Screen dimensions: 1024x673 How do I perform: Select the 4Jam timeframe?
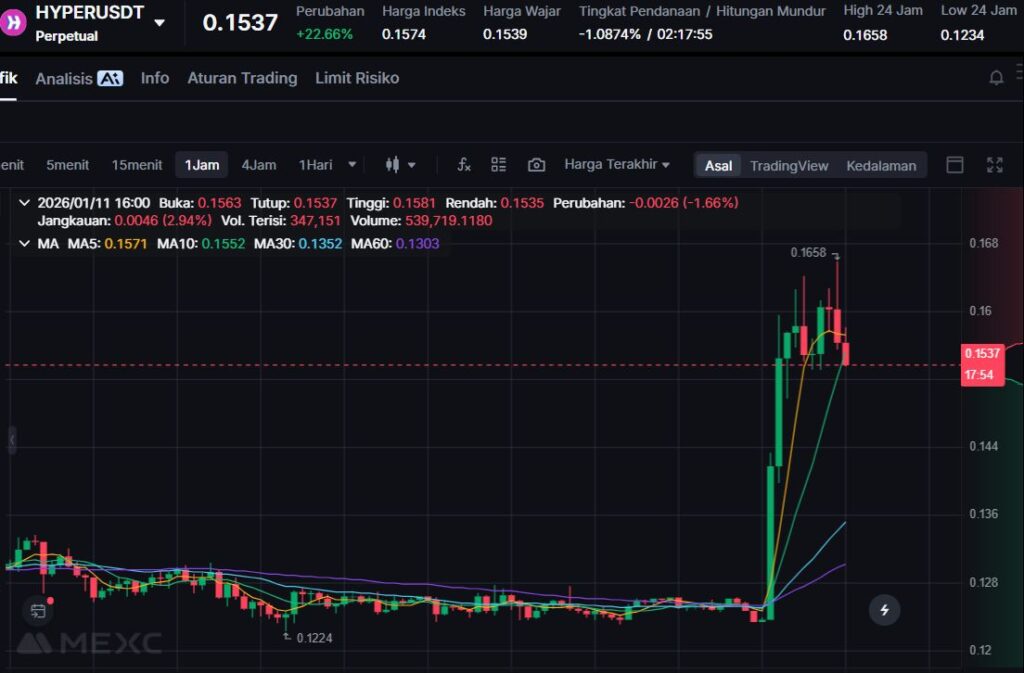[x=259, y=165]
